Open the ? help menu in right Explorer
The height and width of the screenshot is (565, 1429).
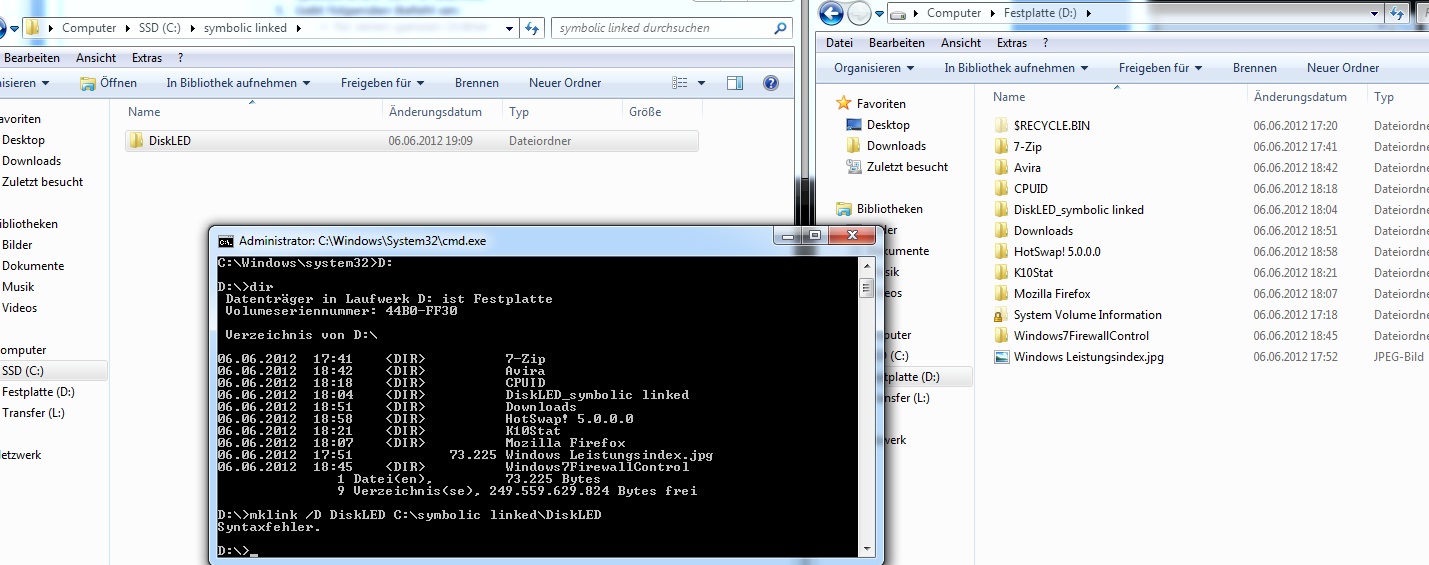click(x=1046, y=43)
